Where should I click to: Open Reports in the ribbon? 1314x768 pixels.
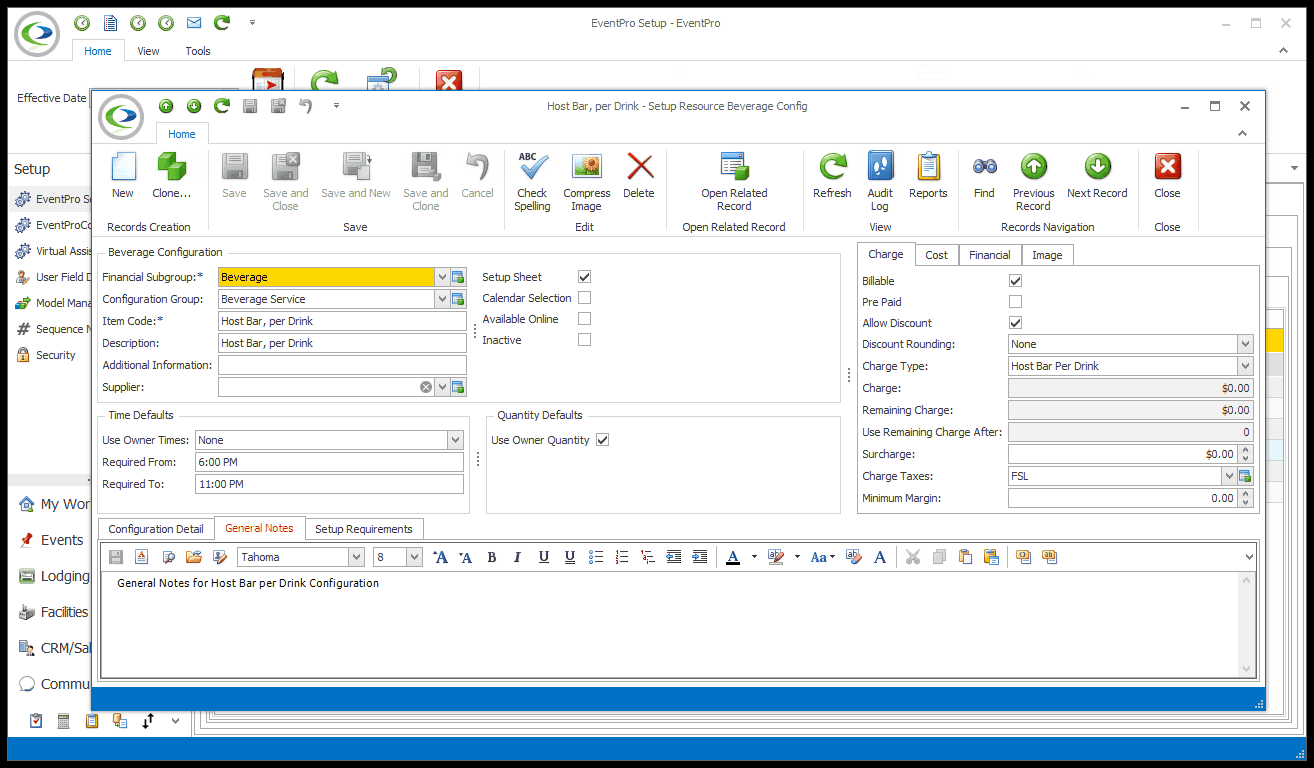(x=928, y=176)
